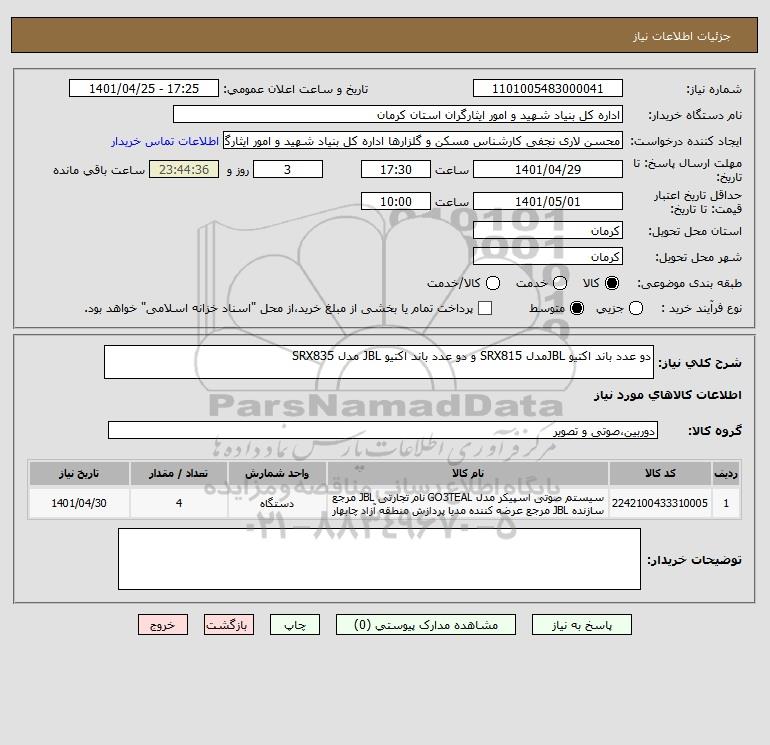The image size is (770, 745).
Task: Click the quantity cell showing 4
Action: click(179, 503)
